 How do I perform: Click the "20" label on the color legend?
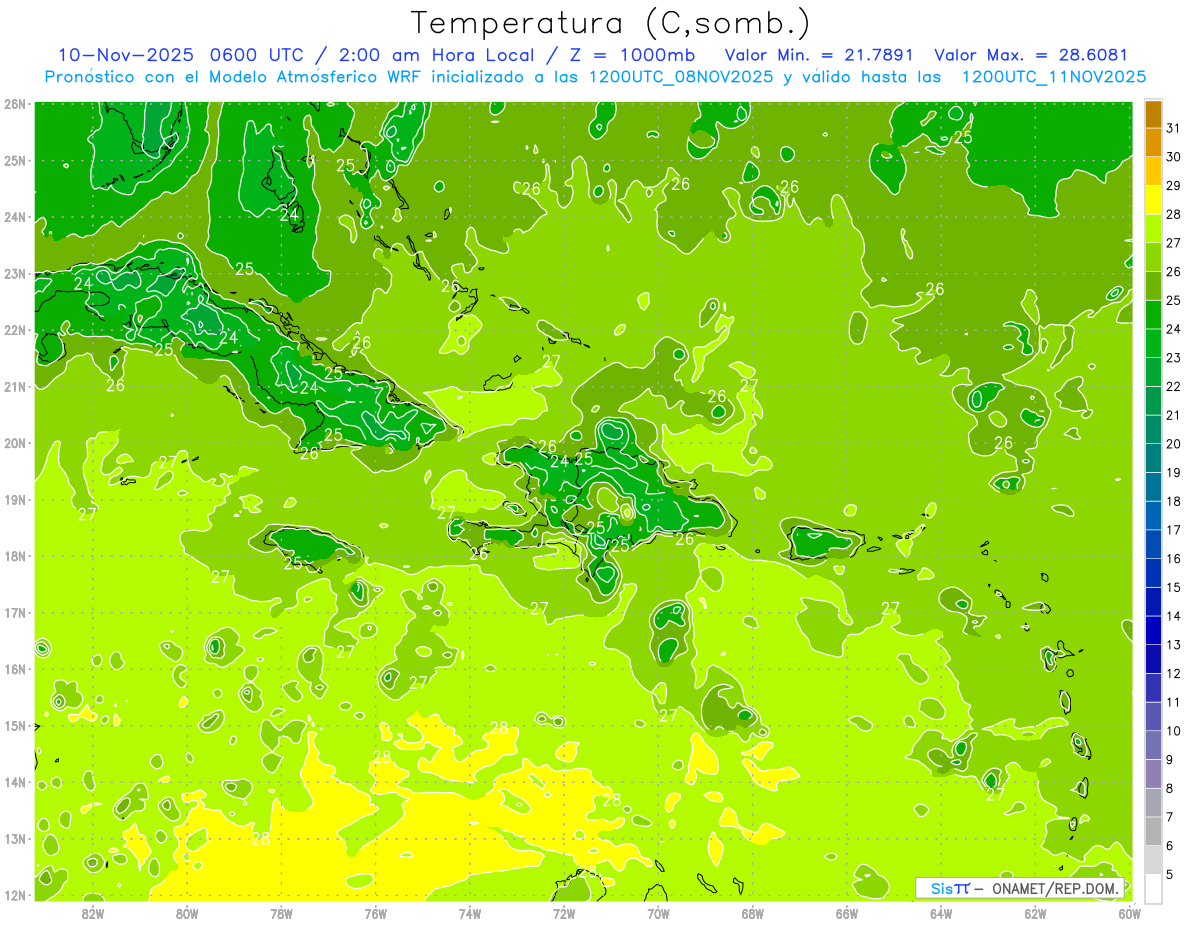tap(1173, 444)
